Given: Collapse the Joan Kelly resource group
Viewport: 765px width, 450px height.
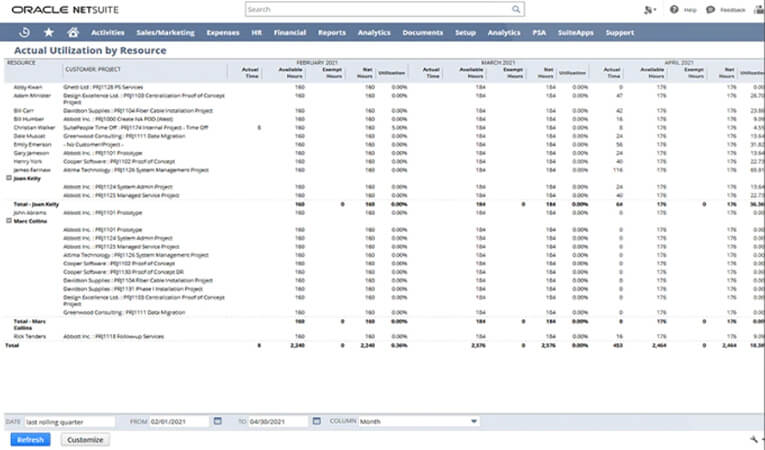Looking at the screenshot, I should [9, 178].
